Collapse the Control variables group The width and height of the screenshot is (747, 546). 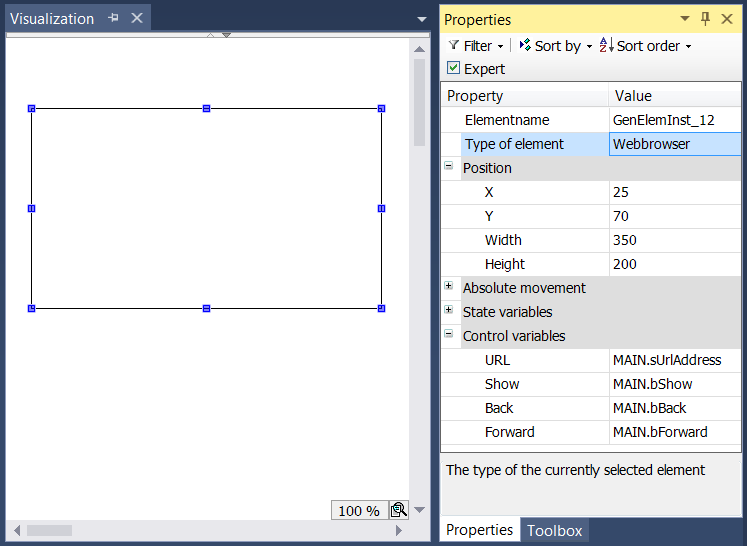[449, 334]
